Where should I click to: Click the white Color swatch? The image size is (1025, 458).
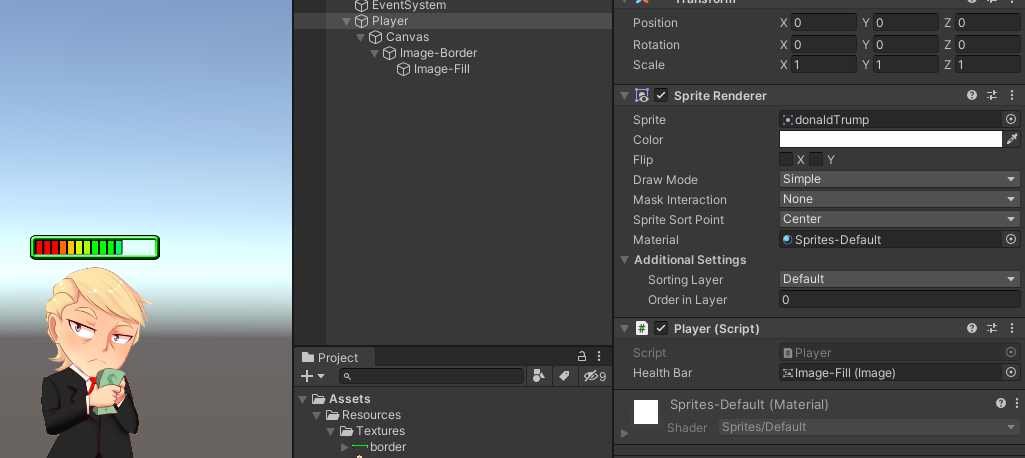pos(890,139)
